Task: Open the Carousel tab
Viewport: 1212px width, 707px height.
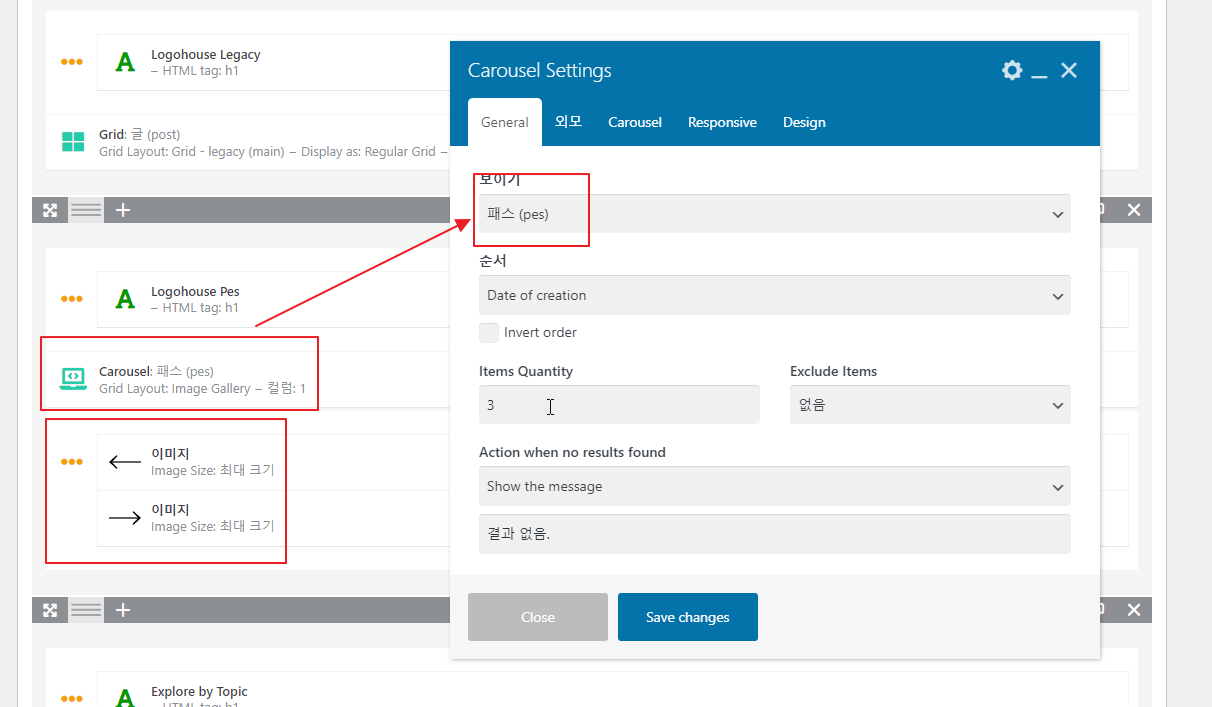Action: point(635,122)
